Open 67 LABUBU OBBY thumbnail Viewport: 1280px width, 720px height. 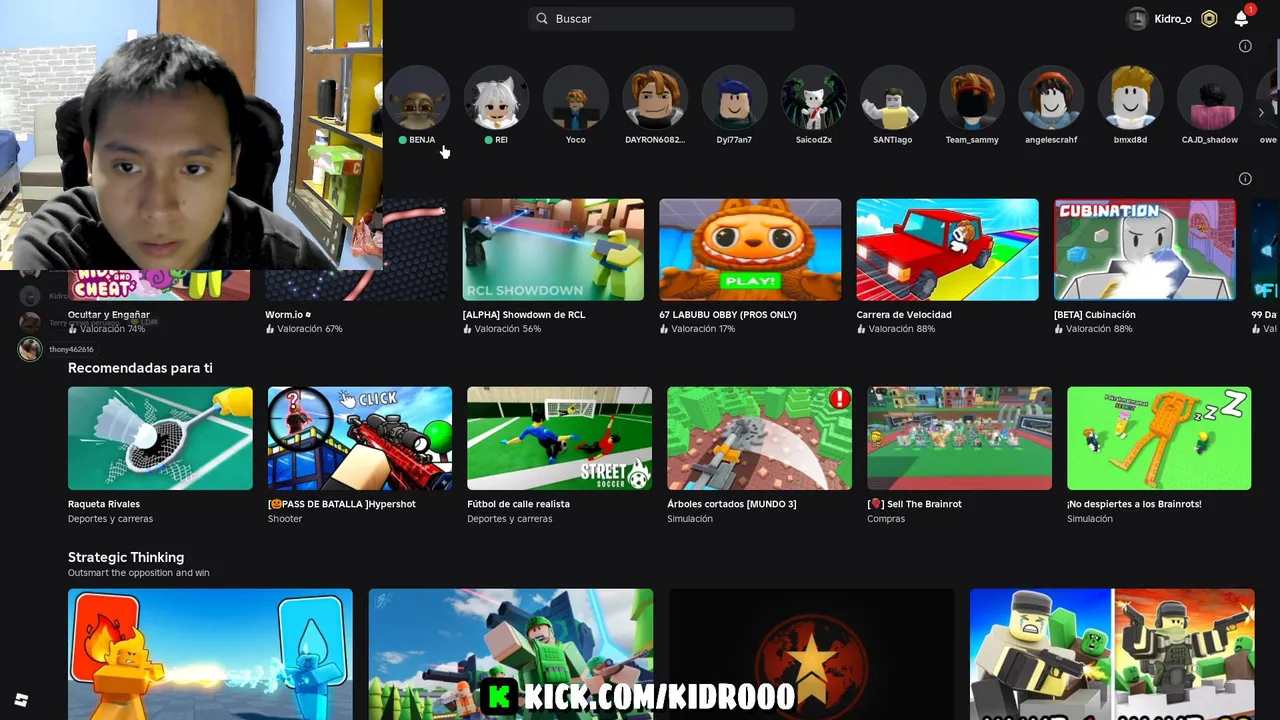pyautogui.click(x=750, y=250)
